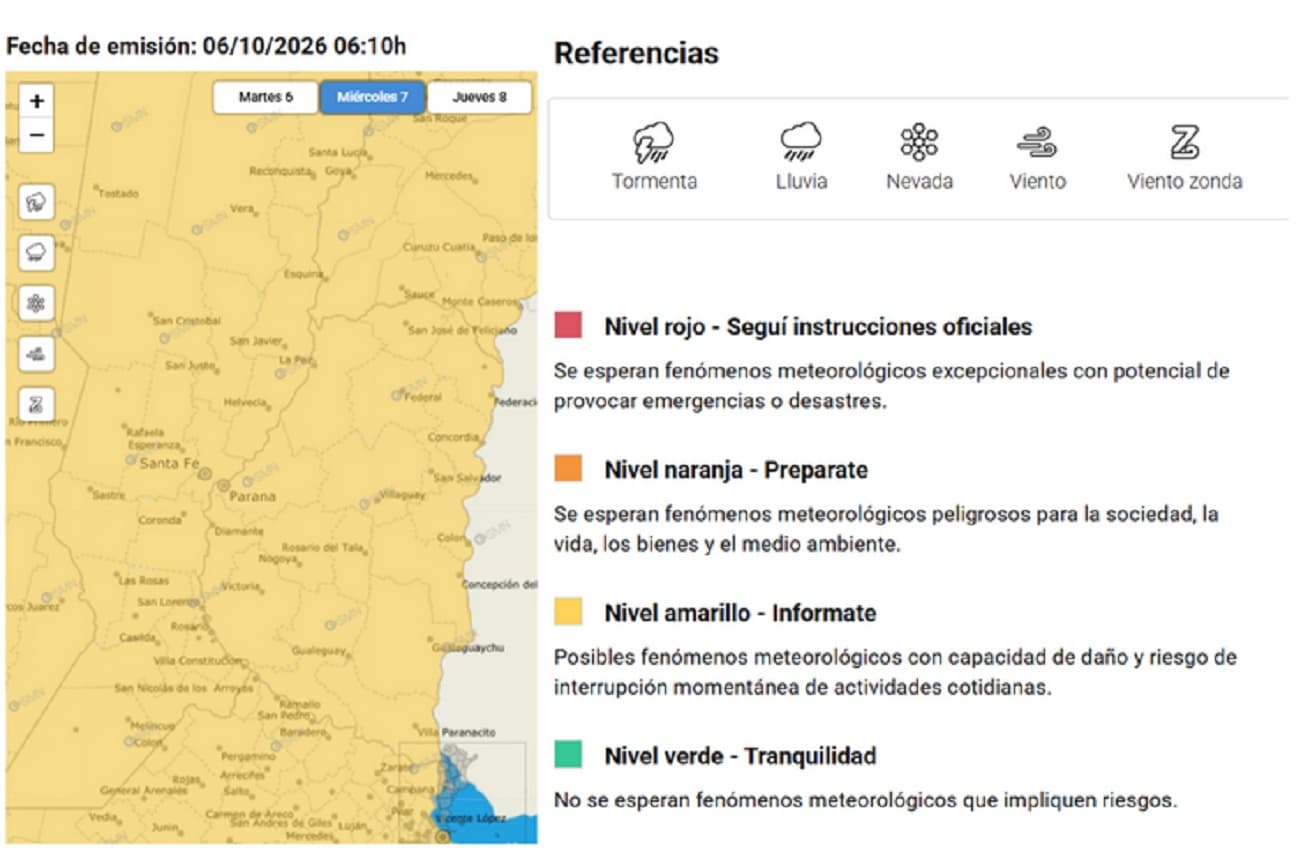The height and width of the screenshot is (848, 1301).
Task: Click the Lluvia reference icon
Action: click(x=801, y=142)
